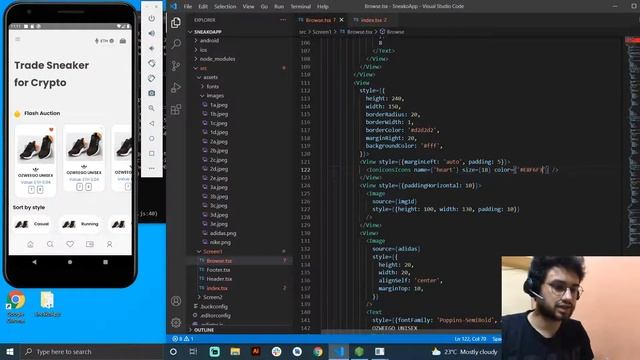Tap cart bag icon in phone app header
This screenshot has height=360, width=640.
pos(123,41)
